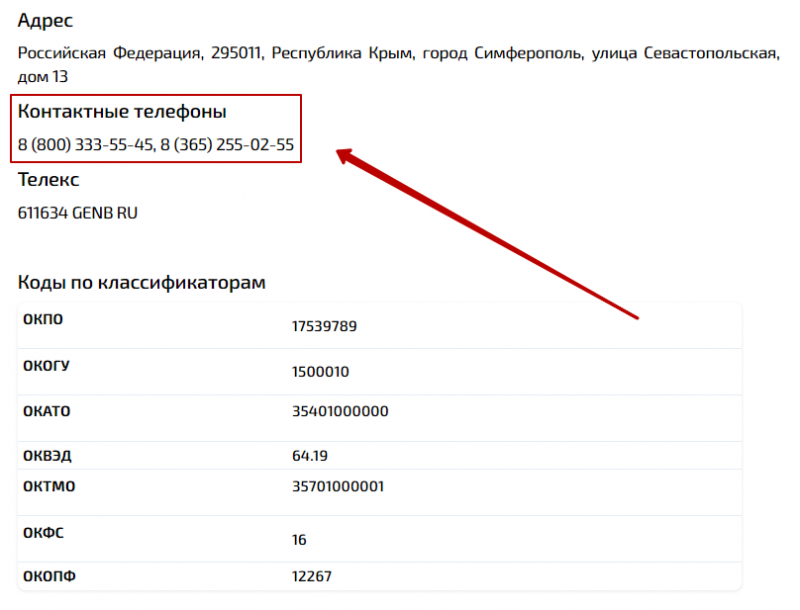Image resolution: width=800 pixels, height=610 pixels.
Task: Select the ОКОПФ row label
Action: tap(48, 576)
